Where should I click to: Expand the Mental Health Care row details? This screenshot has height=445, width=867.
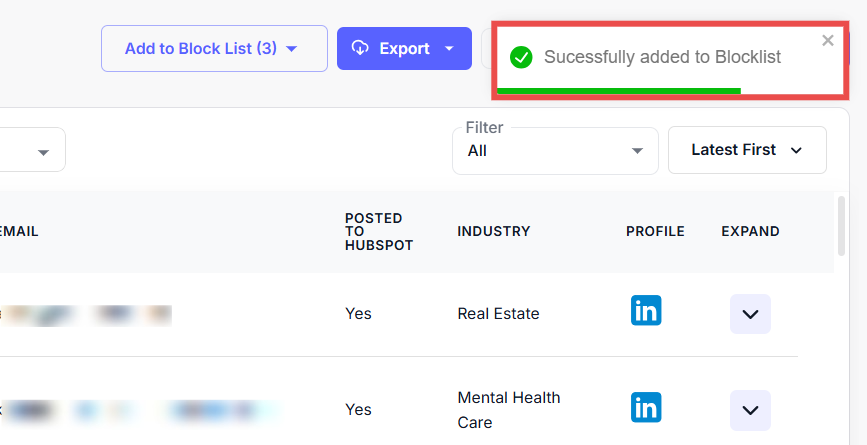pyautogui.click(x=750, y=410)
